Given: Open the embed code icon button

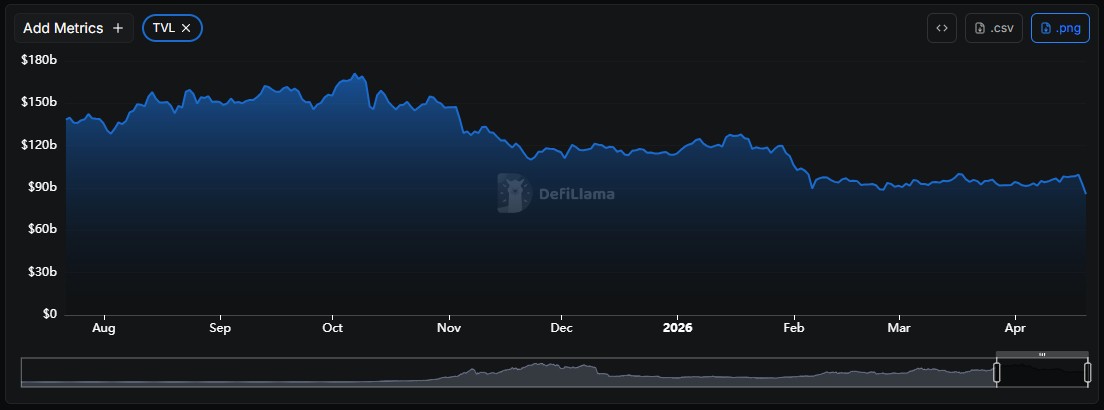Looking at the screenshot, I should click(941, 28).
